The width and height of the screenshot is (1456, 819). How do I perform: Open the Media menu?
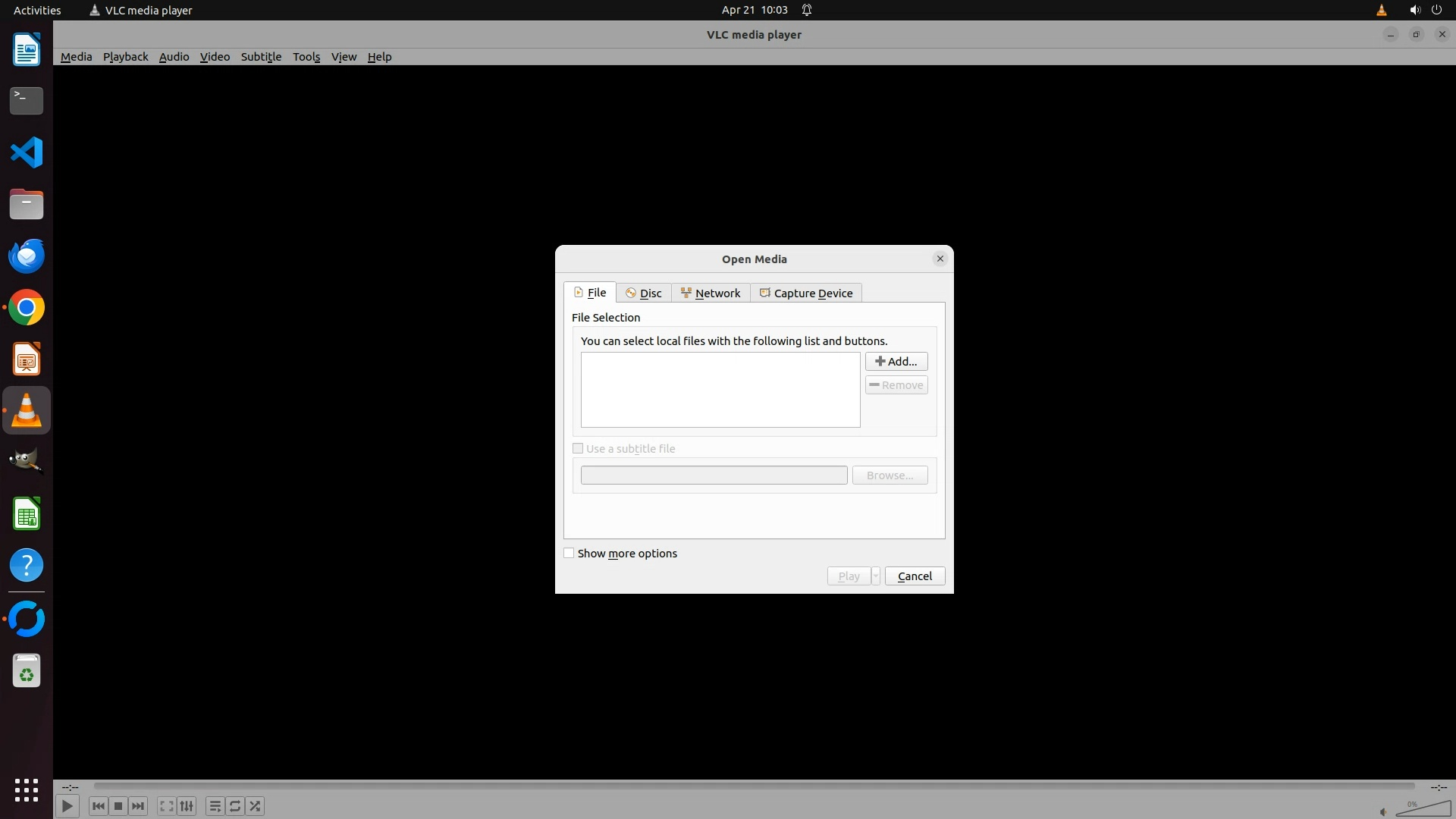point(76,57)
